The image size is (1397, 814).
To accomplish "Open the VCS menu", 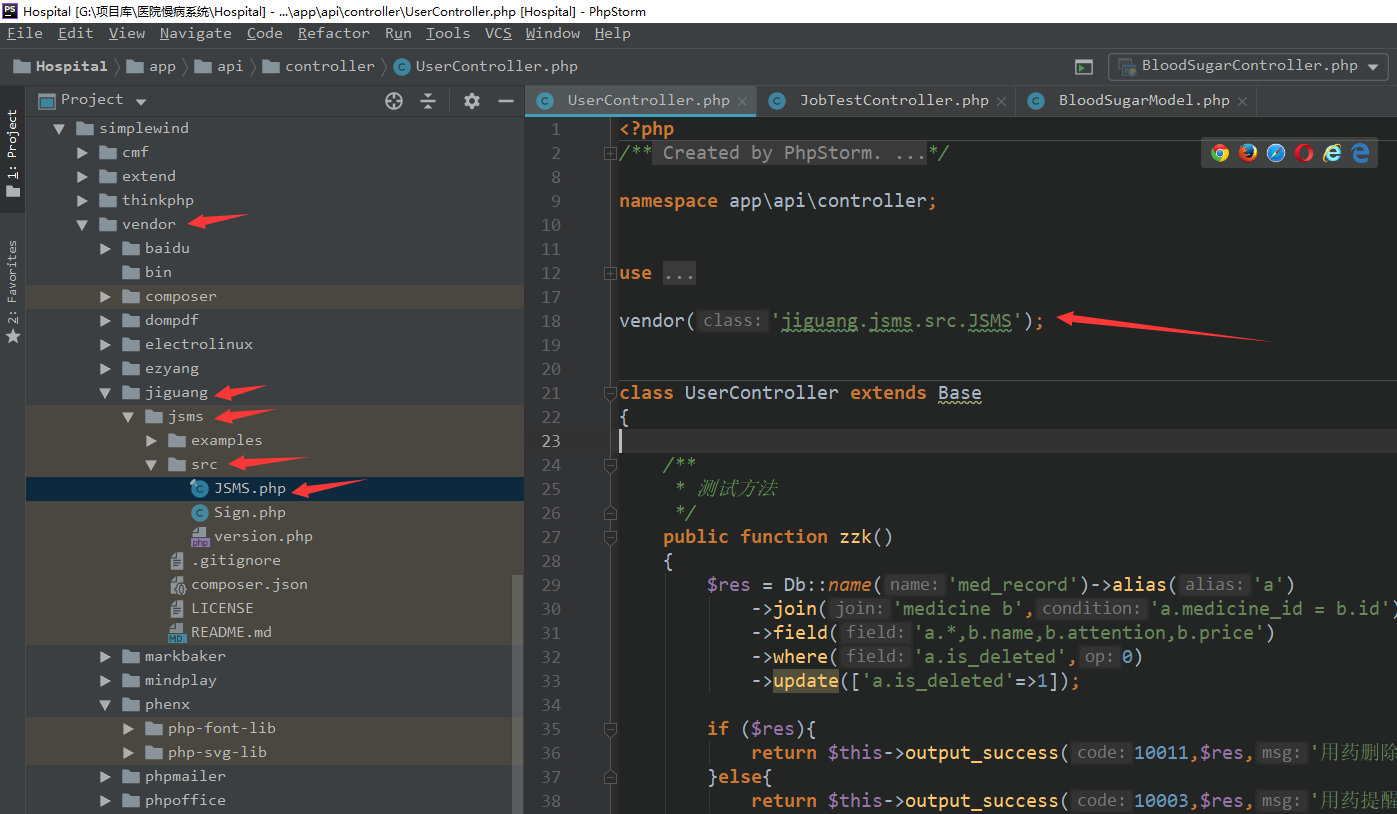I will [x=498, y=33].
